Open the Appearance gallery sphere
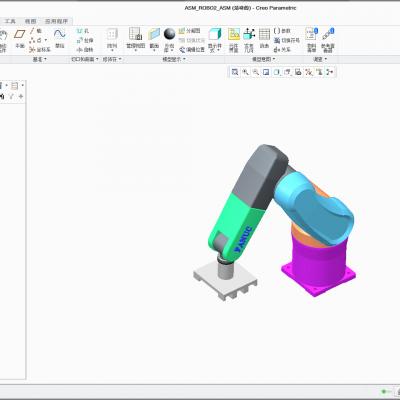This screenshot has width=400, height=400. click(169, 34)
